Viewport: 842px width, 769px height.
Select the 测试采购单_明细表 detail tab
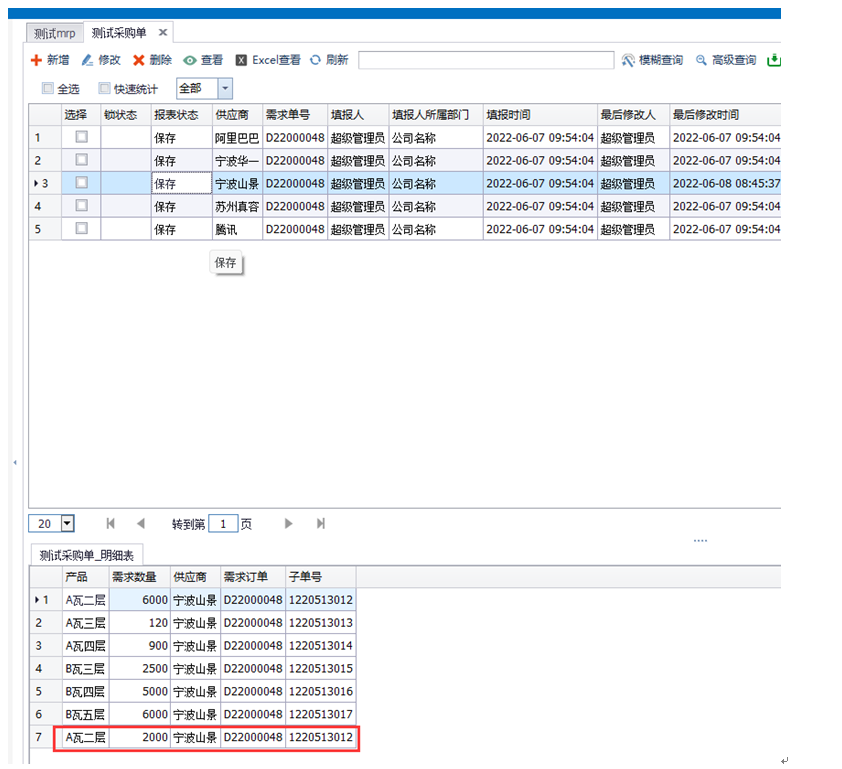[88, 555]
